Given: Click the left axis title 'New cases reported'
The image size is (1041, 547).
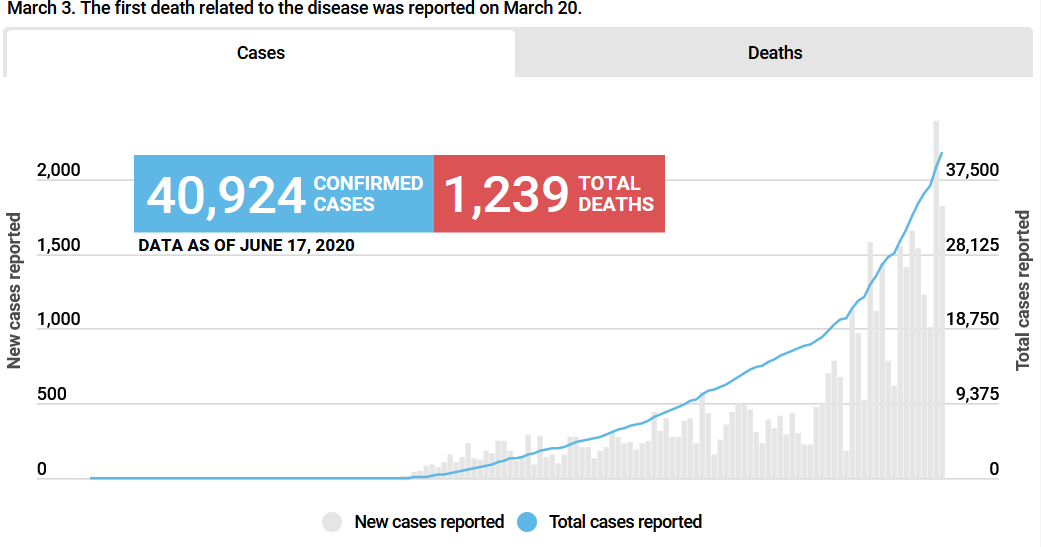Looking at the screenshot, I should pos(15,290).
